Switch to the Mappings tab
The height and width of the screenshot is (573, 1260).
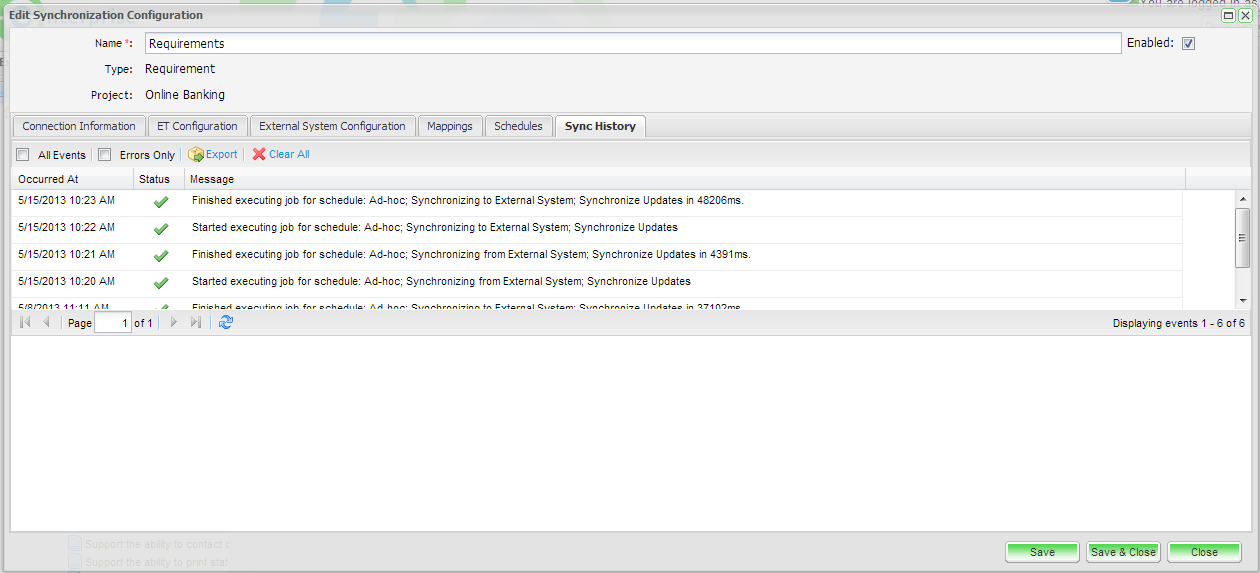449,126
